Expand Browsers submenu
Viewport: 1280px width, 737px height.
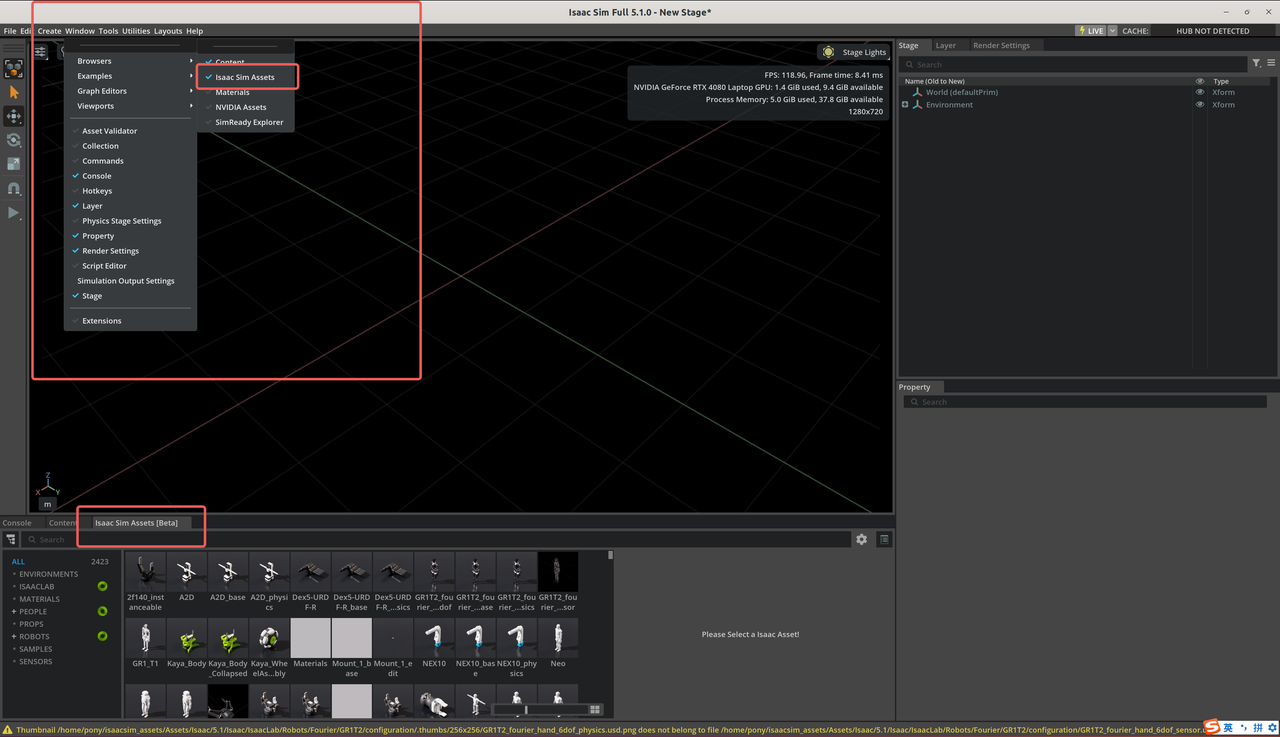[130, 61]
